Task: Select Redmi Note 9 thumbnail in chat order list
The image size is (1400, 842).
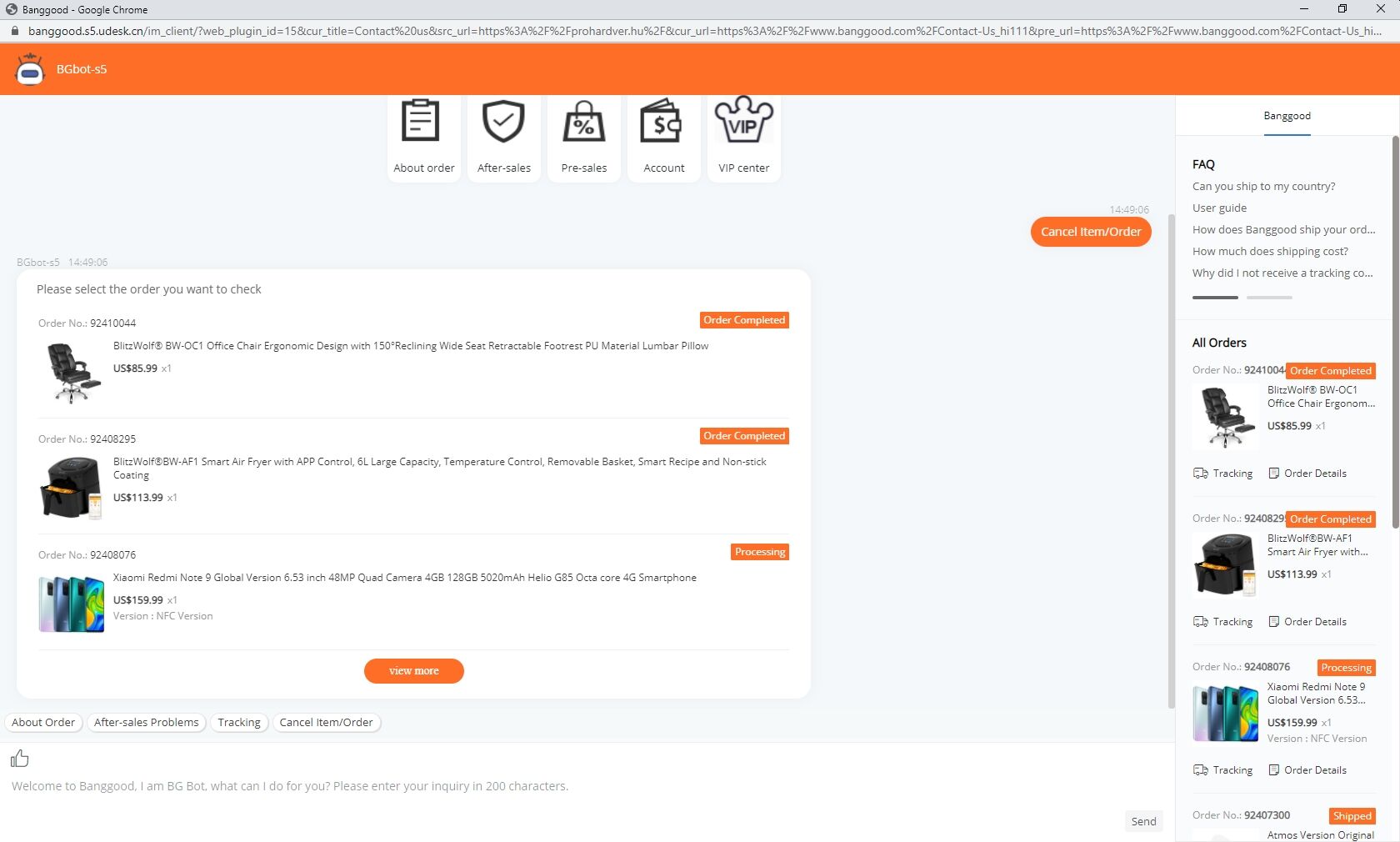Action: point(72,604)
